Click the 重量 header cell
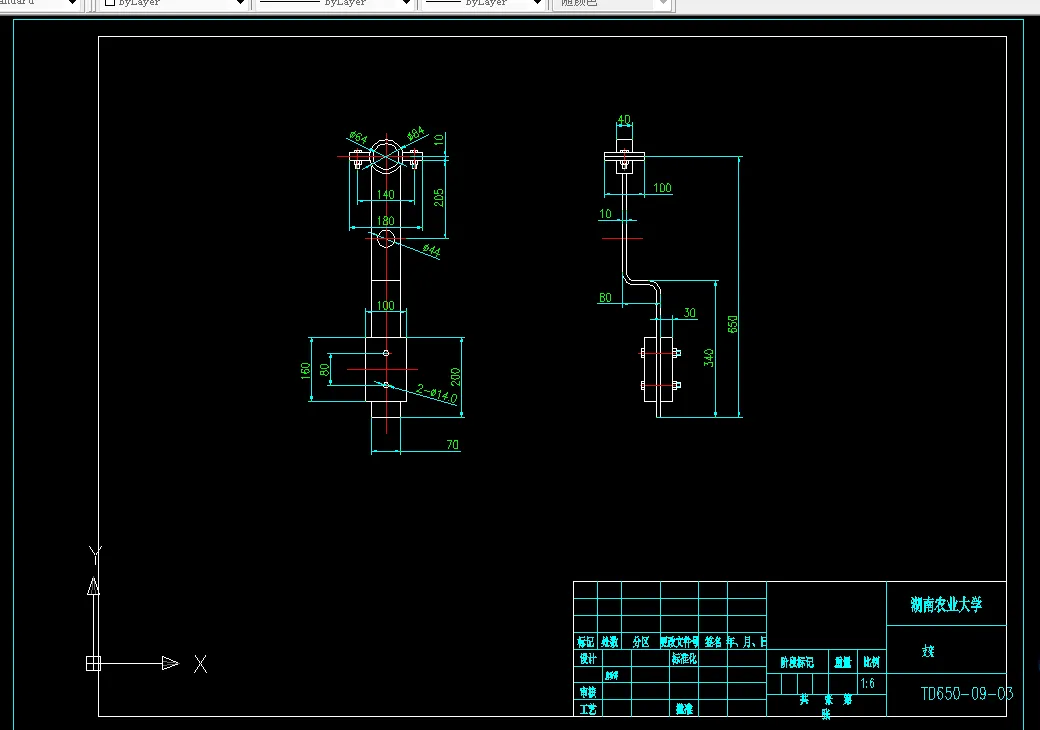The height and width of the screenshot is (730, 1040). click(842, 662)
